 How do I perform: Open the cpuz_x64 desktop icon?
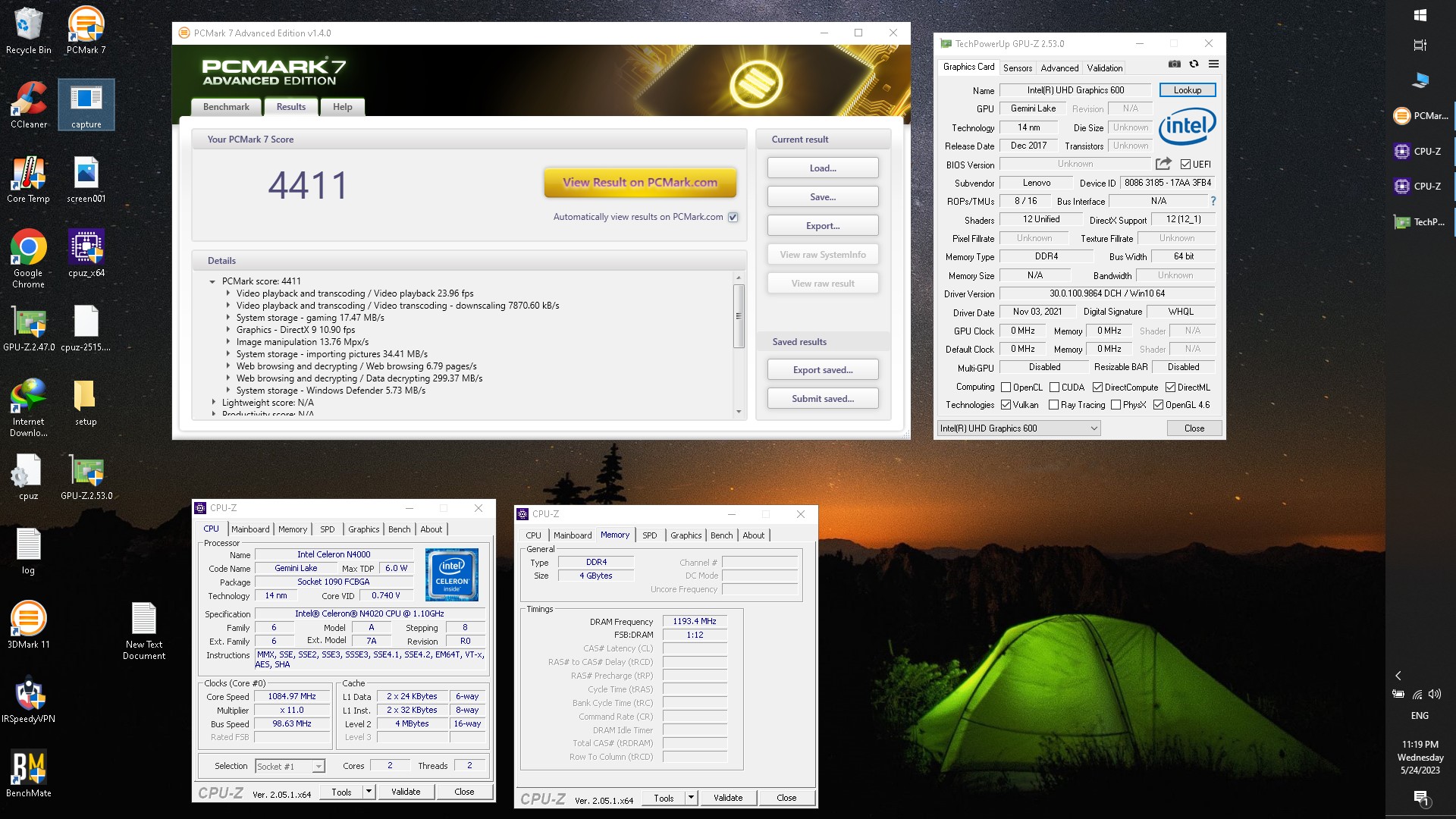(86, 253)
